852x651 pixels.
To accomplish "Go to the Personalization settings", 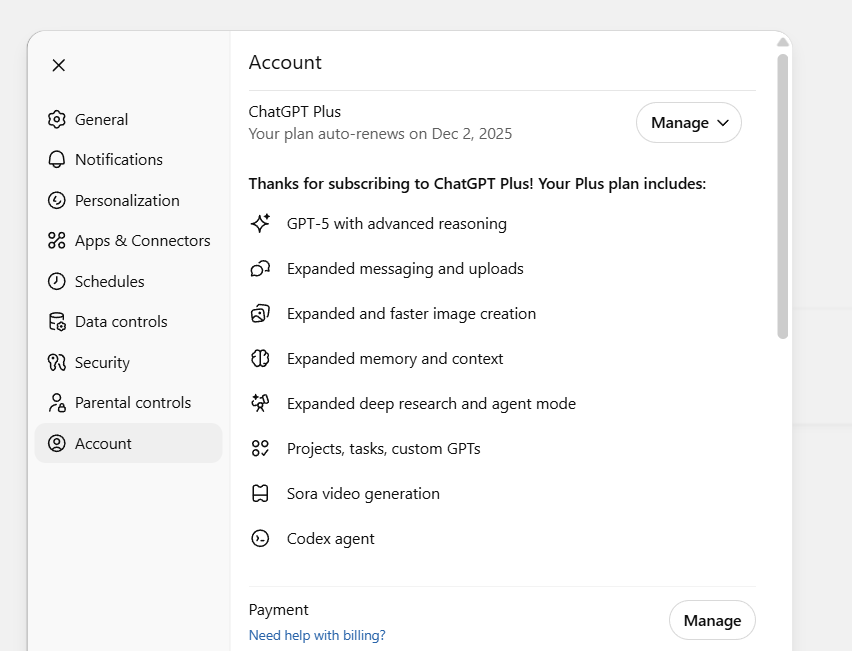I will pos(127,201).
